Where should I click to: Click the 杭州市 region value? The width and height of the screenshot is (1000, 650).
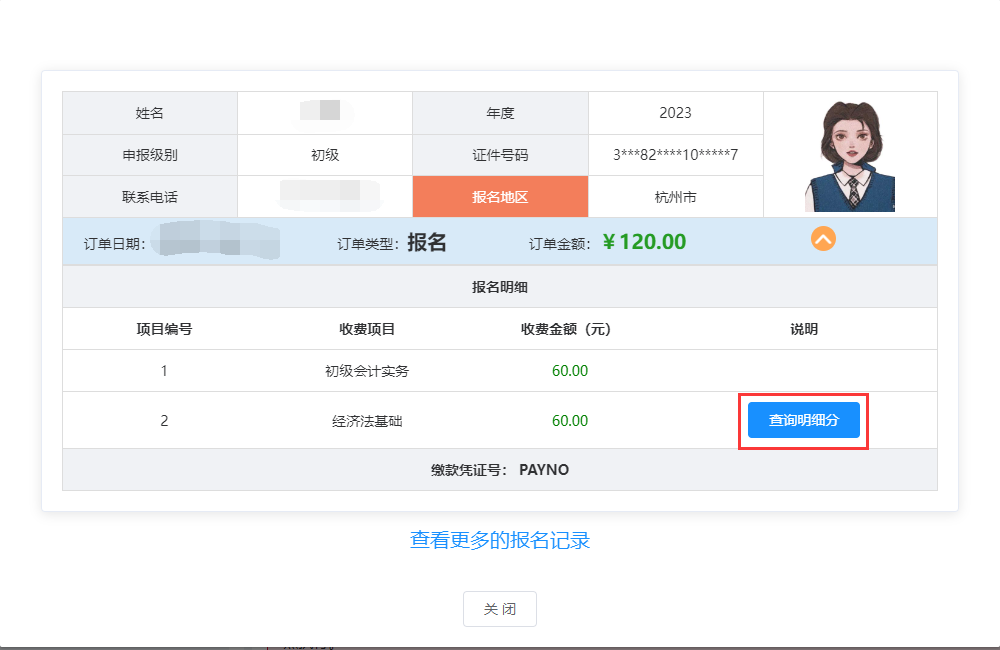676,197
